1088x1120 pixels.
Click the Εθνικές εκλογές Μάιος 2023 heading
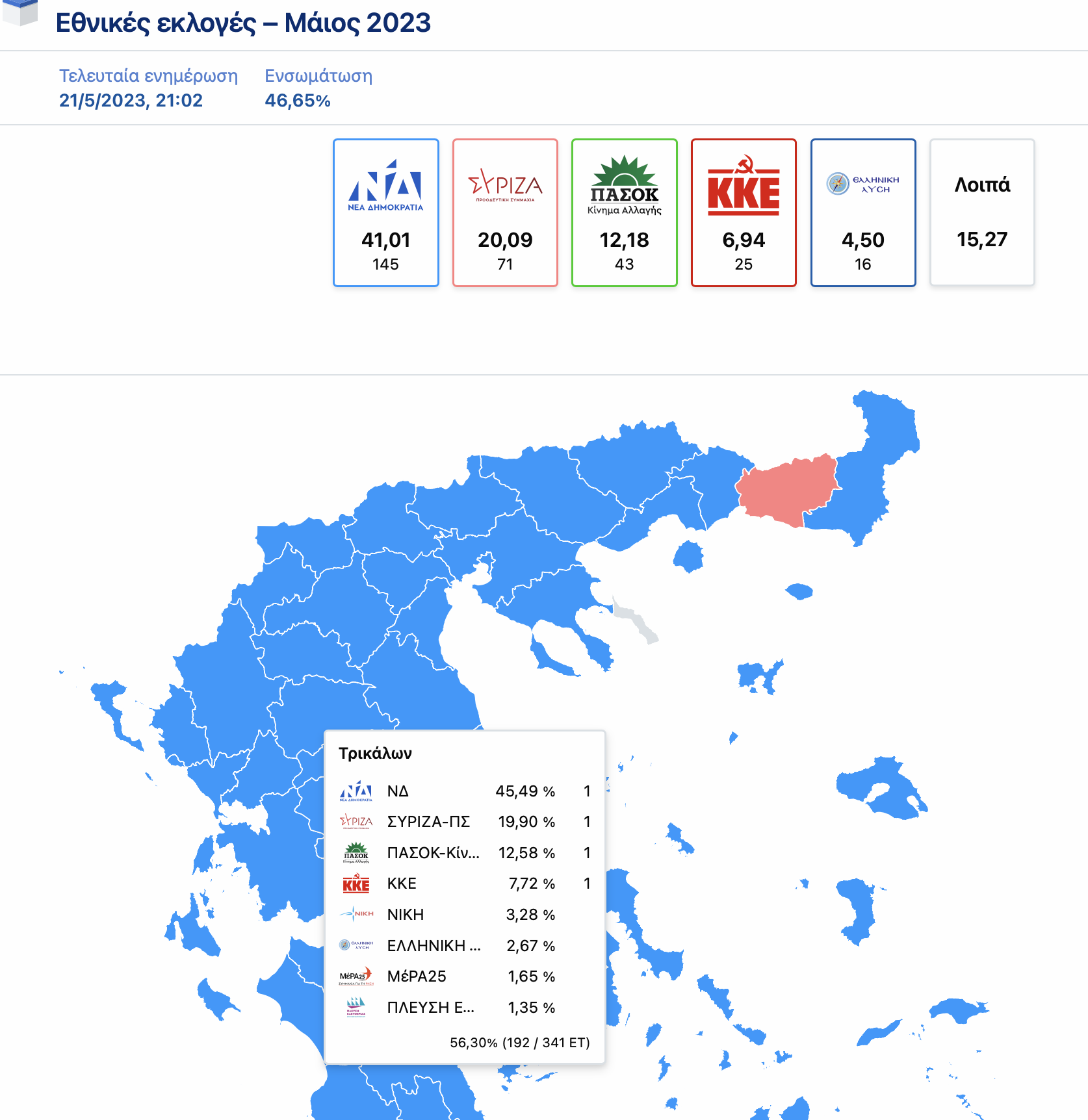[243, 23]
